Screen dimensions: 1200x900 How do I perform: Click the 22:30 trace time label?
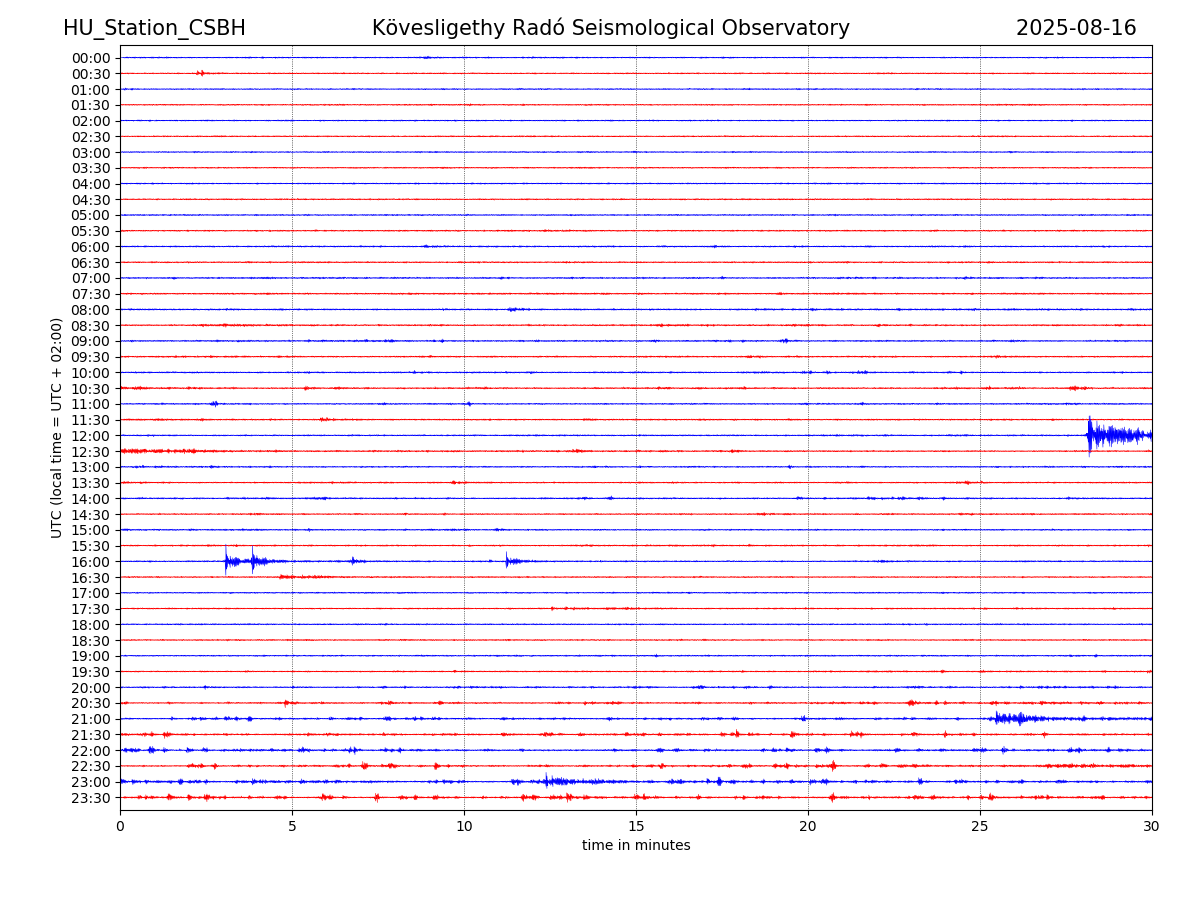[91, 766]
